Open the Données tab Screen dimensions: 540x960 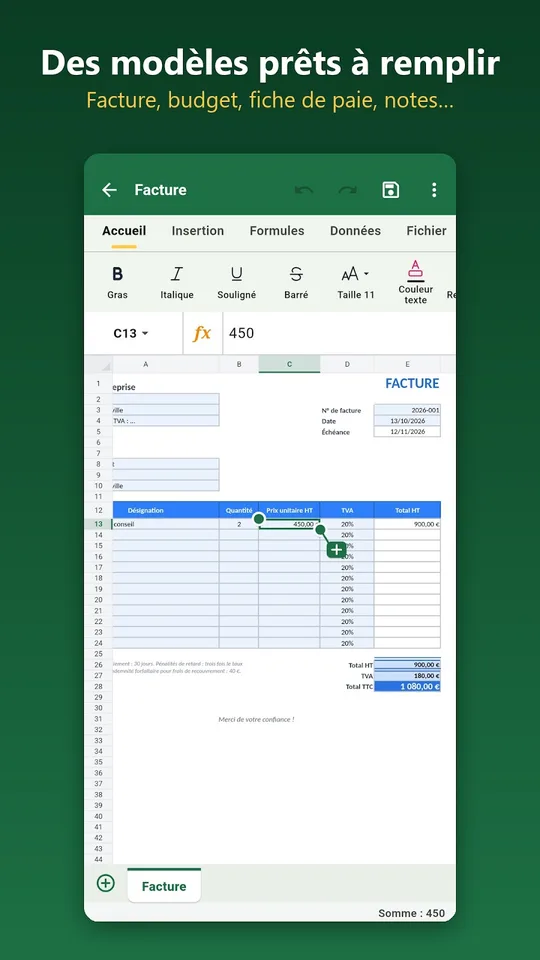pyautogui.click(x=355, y=231)
